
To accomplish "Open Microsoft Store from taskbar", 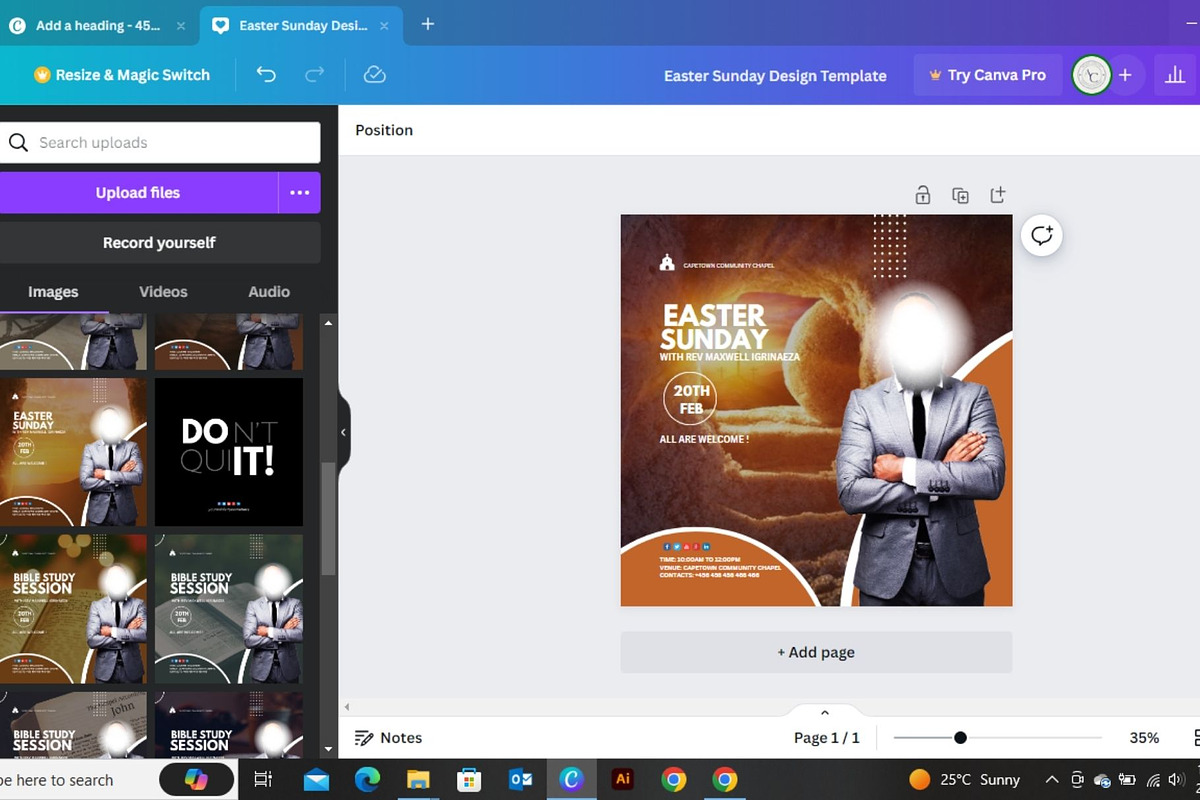I will (469, 780).
